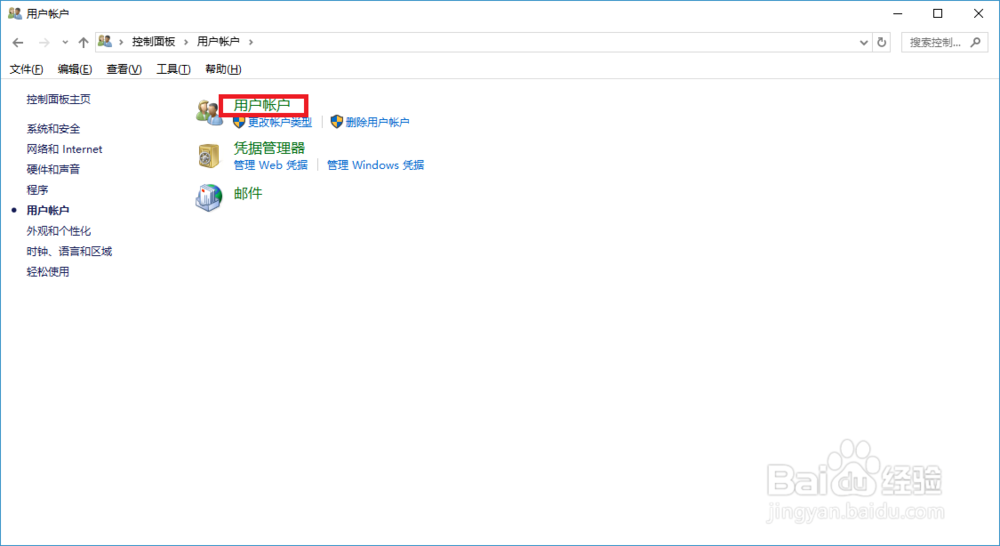Expand the first chevron in address bar
The height and width of the screenshot is (546, 1000).
coord(121,42)
